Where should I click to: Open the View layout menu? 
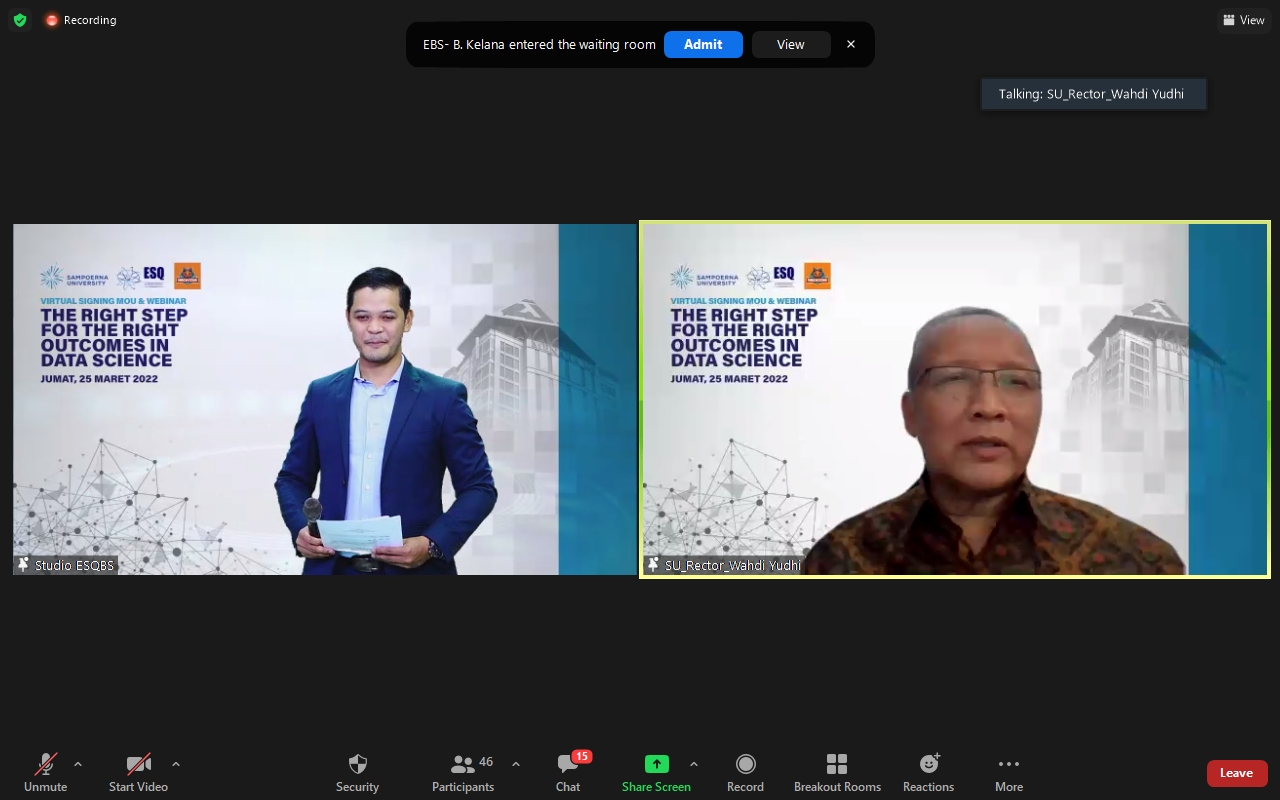click(x=1244, y=20)
